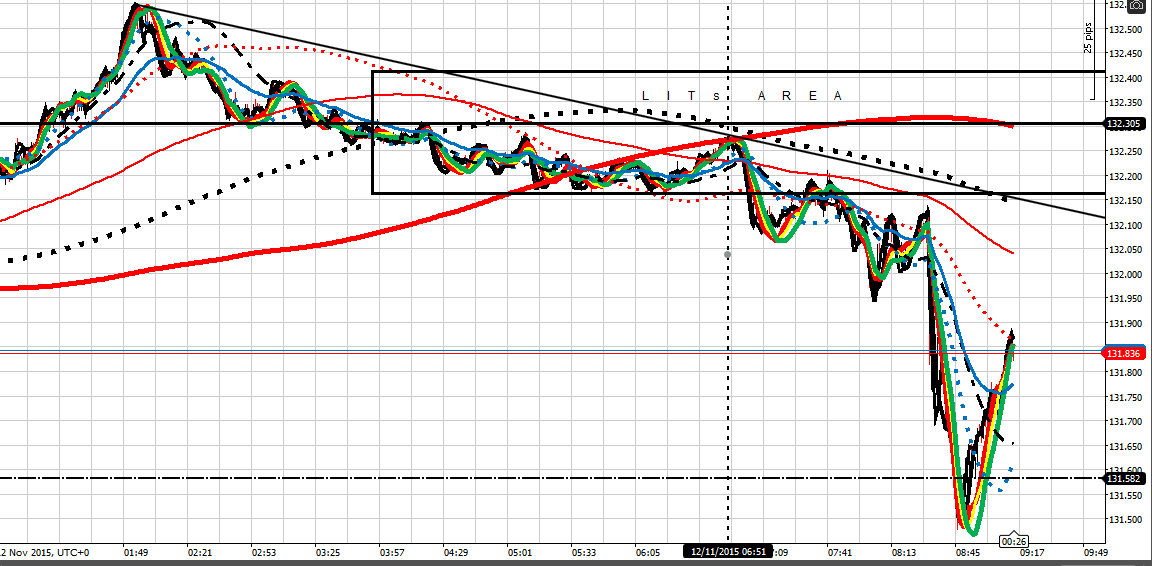Click the 03:25 time axis label
Viewport: 1152px width, 566px height.
327,551
